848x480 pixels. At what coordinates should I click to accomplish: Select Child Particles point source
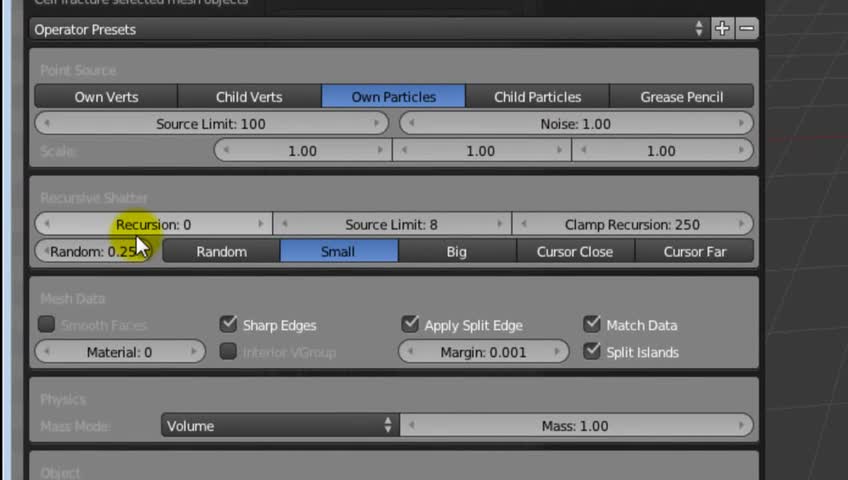pyautogui.click(x=538, y=97)
